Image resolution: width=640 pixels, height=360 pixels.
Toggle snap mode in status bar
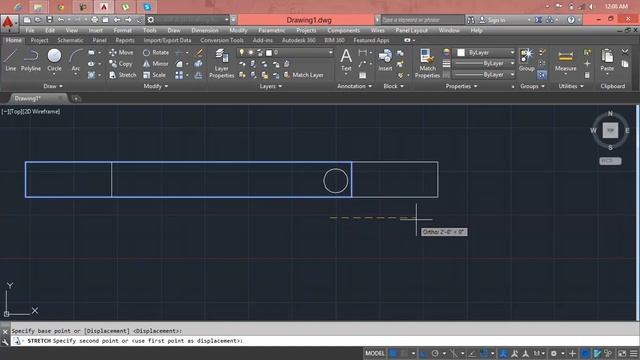point(404,353)
